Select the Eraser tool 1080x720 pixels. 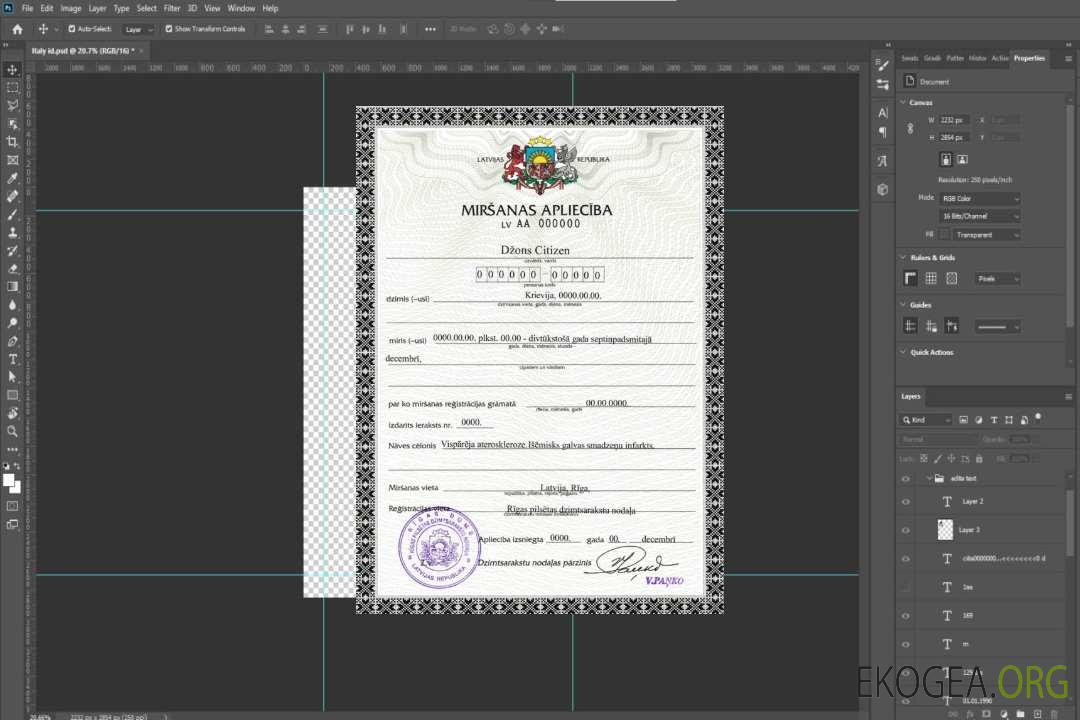[x=12, y=269]
